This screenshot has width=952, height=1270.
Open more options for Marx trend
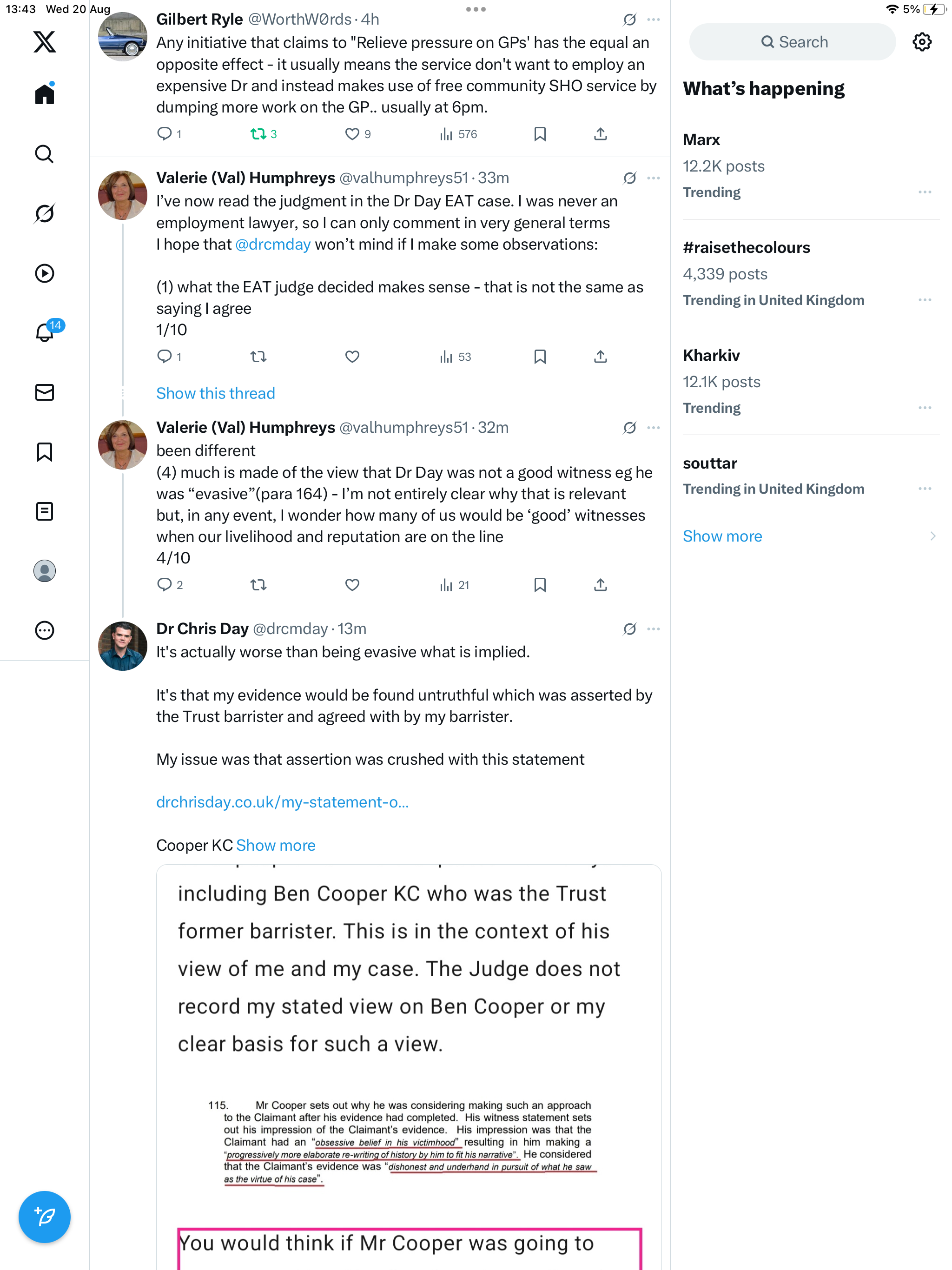tap(925, 192)
